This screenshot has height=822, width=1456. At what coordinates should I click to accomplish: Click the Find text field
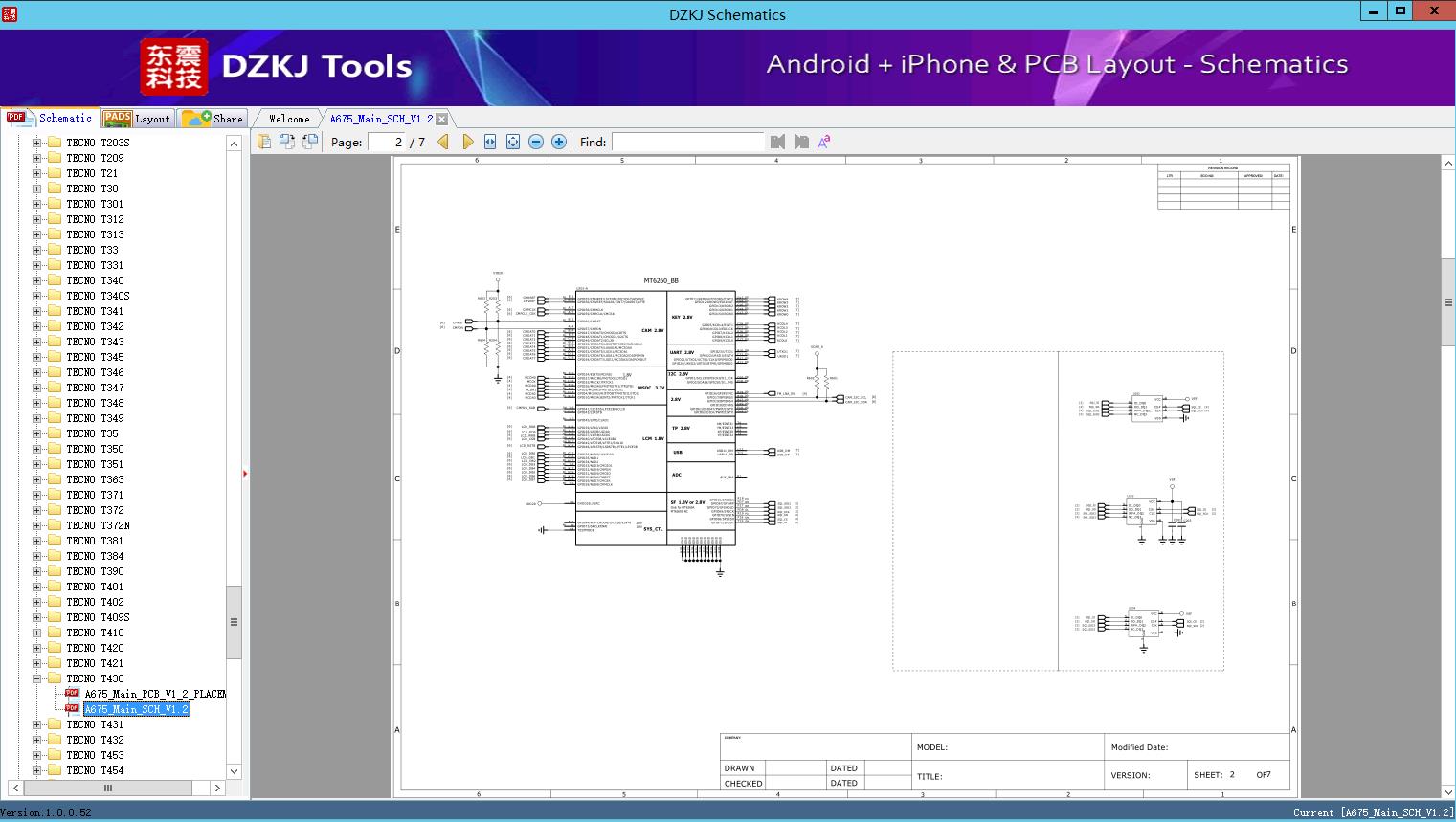tap(688, 142)
